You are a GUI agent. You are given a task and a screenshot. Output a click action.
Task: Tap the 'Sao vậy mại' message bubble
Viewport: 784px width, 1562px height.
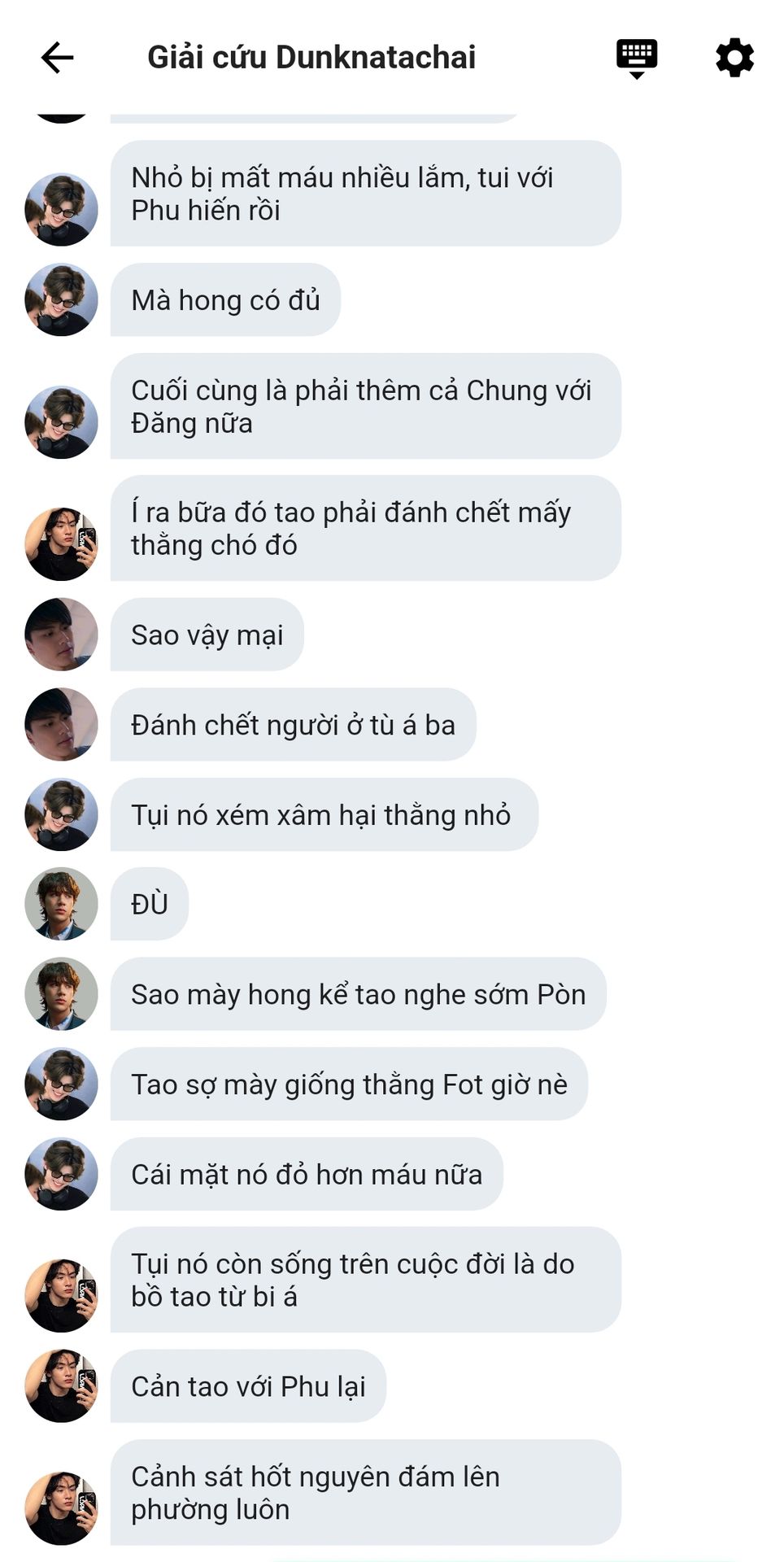207,635
